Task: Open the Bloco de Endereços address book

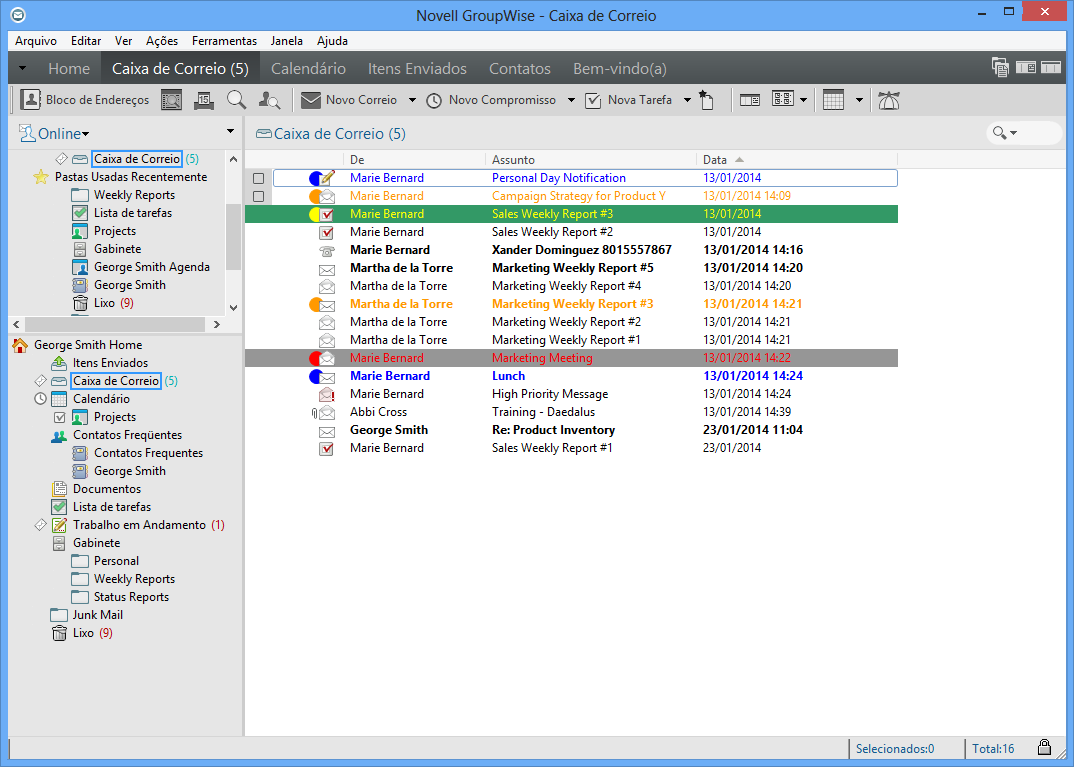Action: (x=84, y=100)
